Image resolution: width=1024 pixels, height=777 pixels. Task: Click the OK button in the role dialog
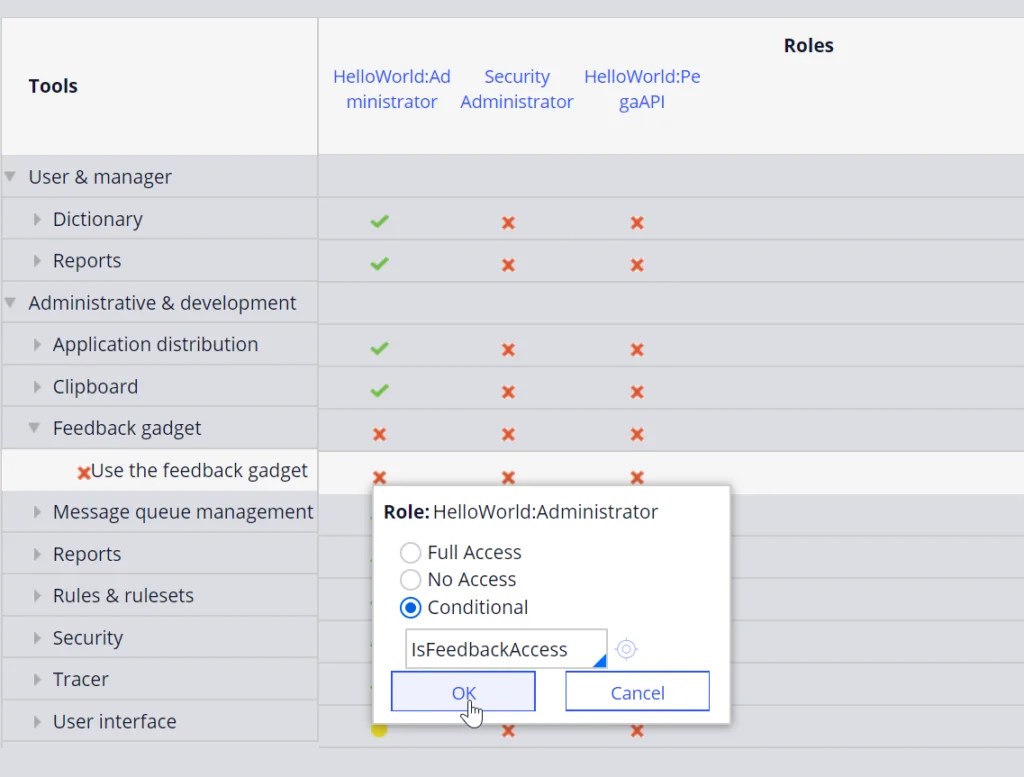[462, 691]
